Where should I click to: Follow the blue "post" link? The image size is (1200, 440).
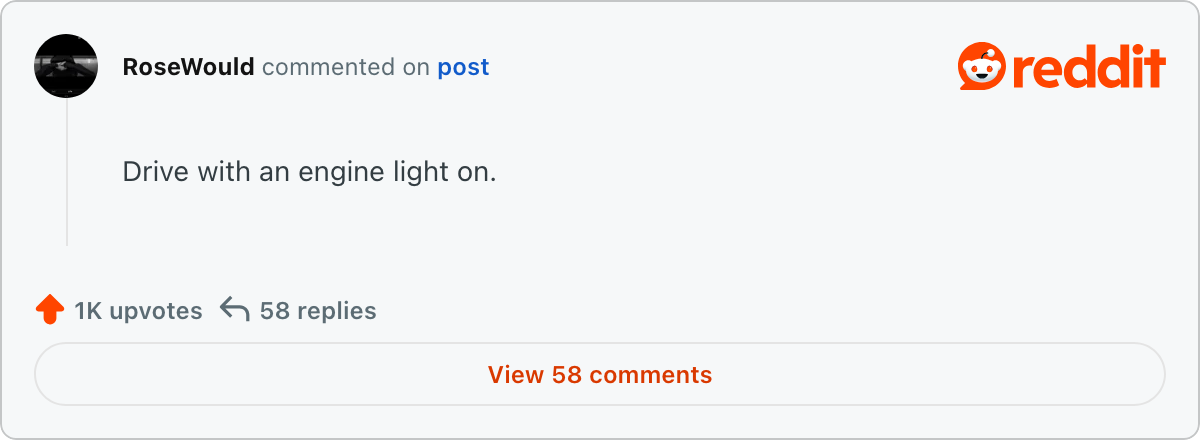point(463,68)
